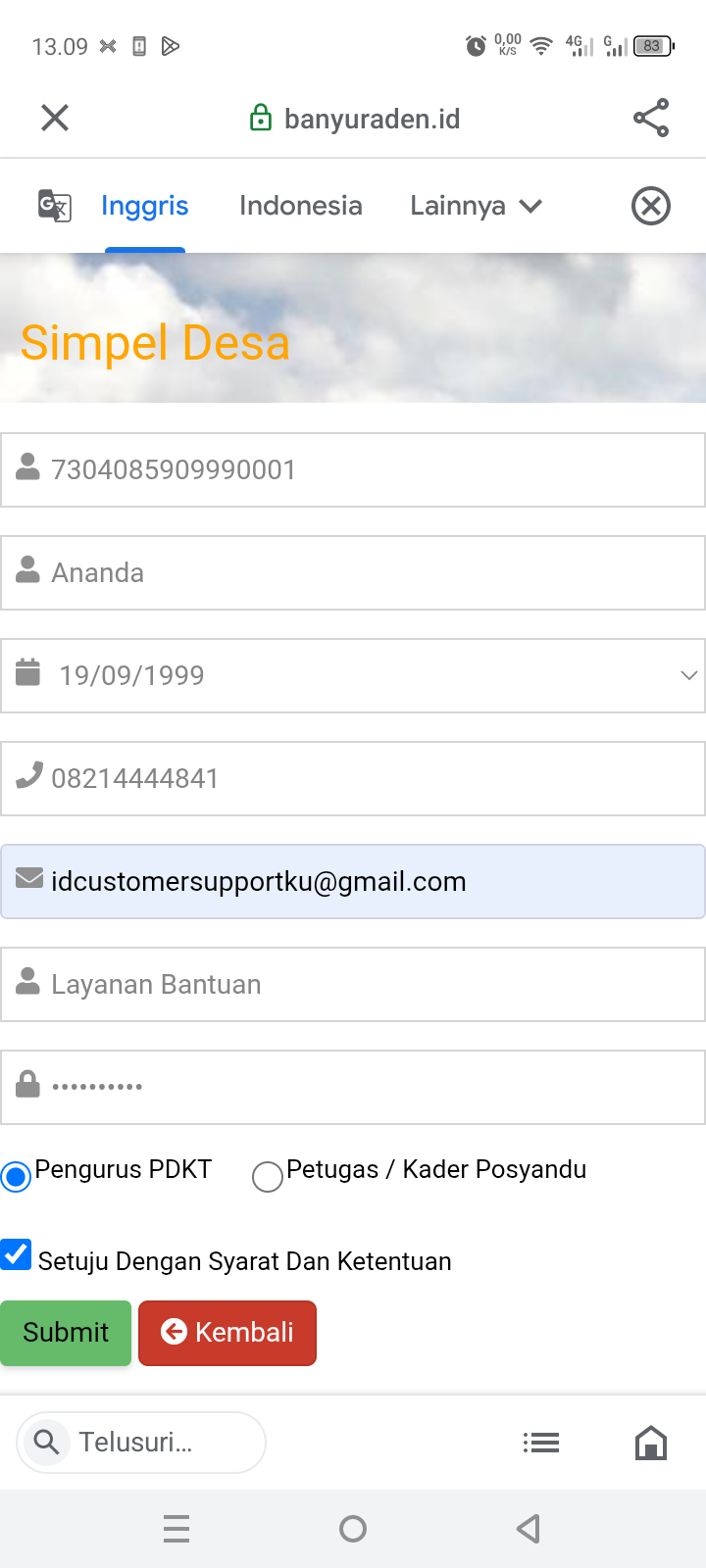706x1568 pixels.
Task: Tap the search magnifier icon
Action: (x=46, y=1443)
